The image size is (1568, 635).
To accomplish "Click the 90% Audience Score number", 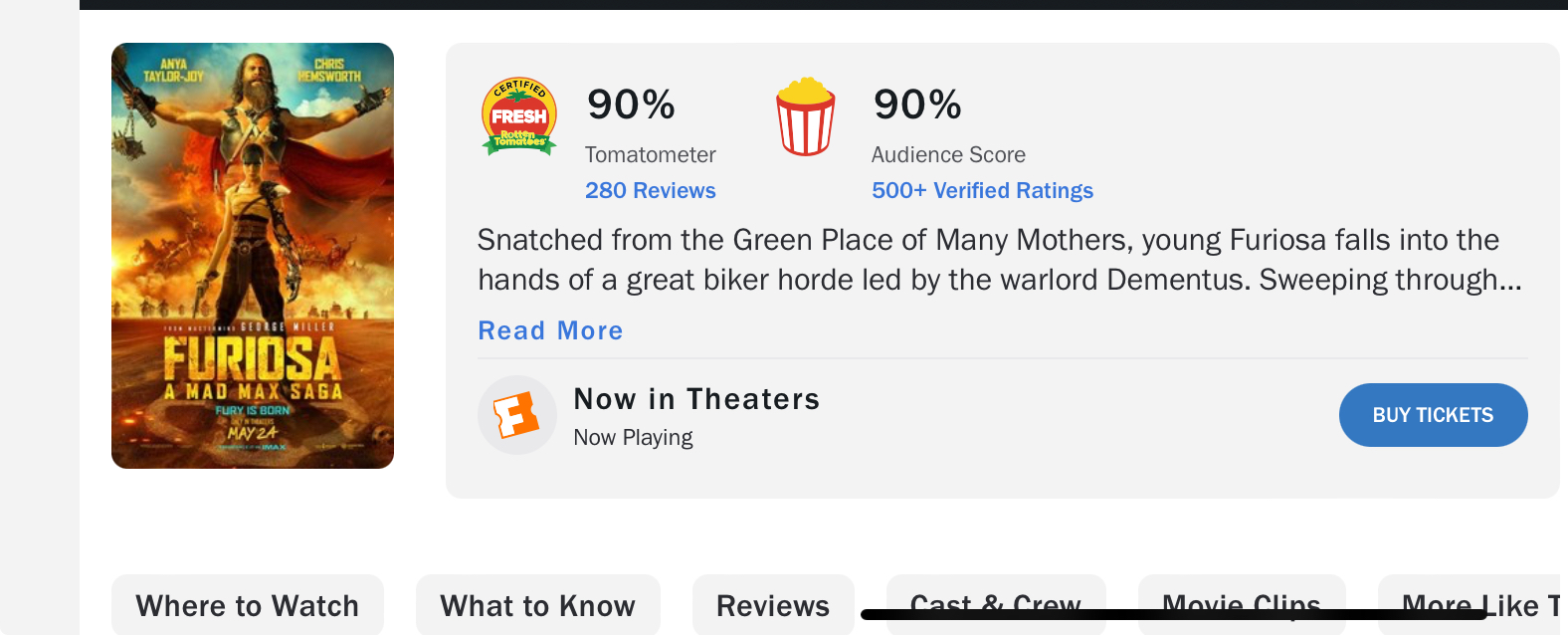I will (917, 105).
